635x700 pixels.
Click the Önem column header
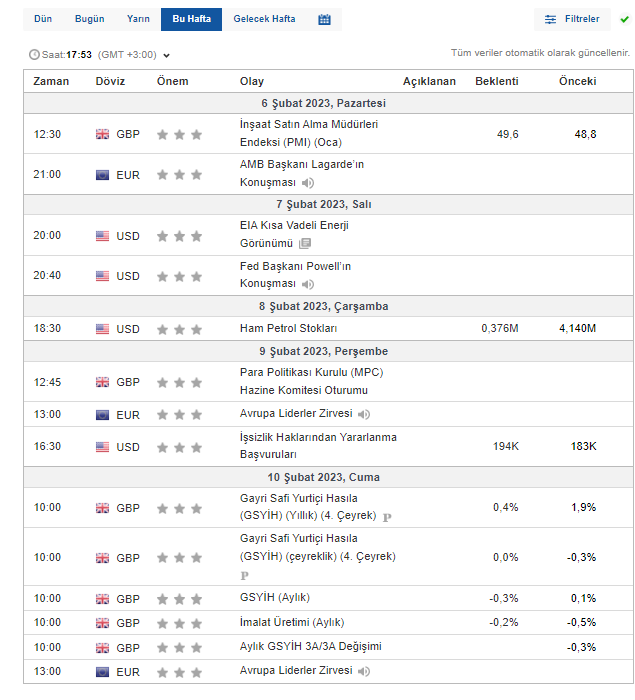[x=172, y=81]
